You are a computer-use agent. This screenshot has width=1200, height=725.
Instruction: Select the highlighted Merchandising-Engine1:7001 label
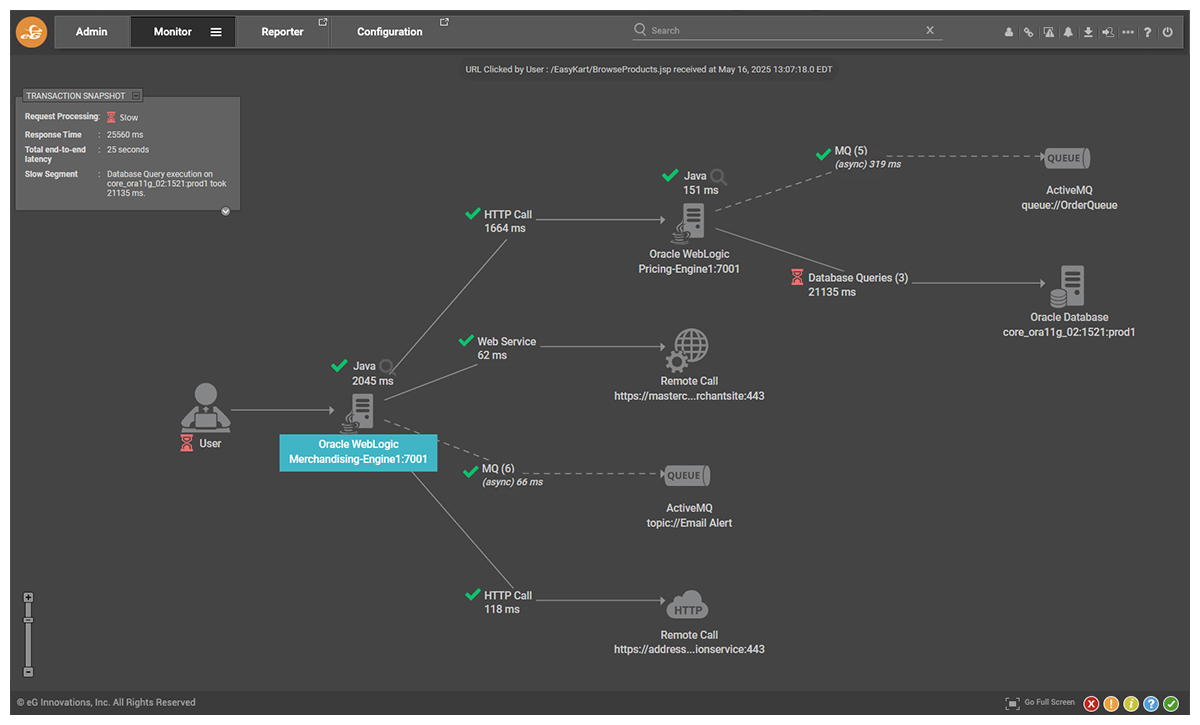tap(358, 452)
